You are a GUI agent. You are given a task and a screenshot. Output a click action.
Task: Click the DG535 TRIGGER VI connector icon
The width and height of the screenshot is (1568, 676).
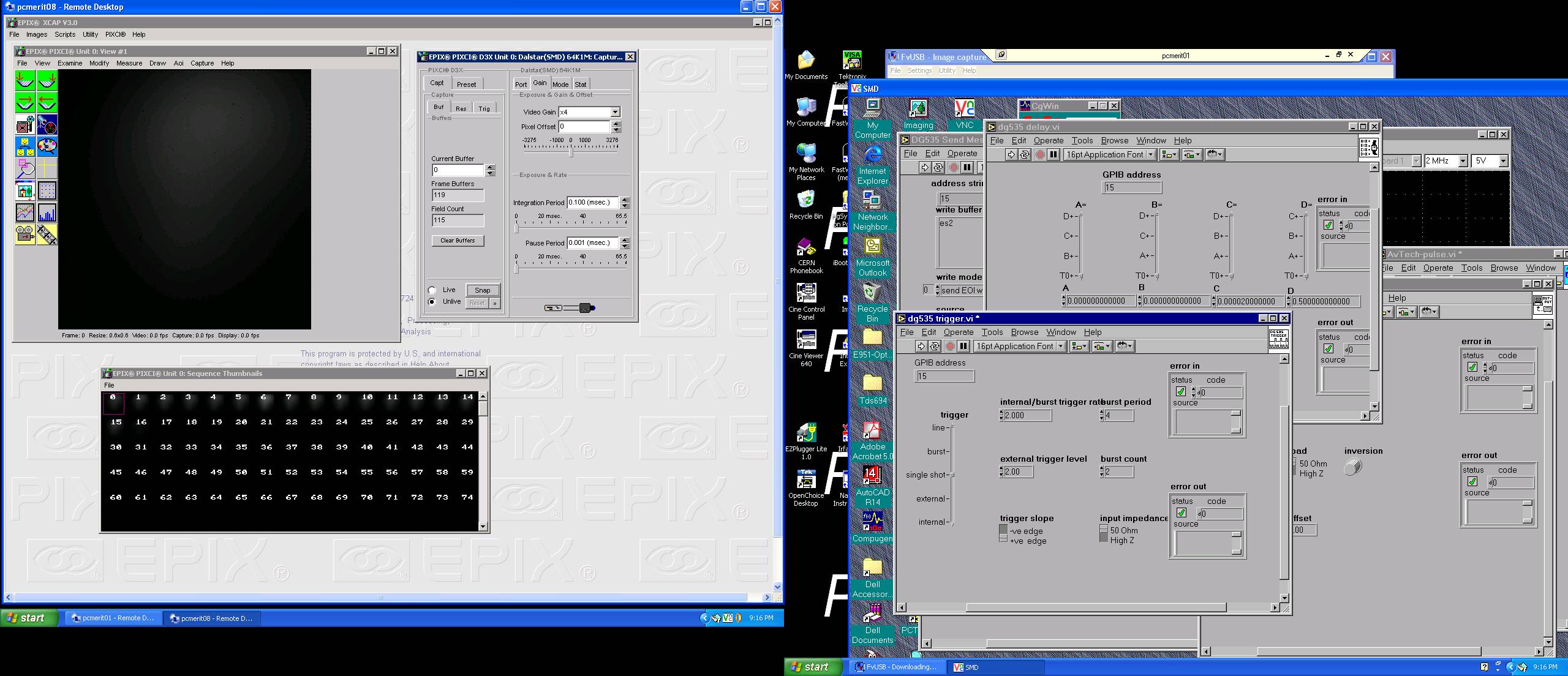pyautogui.click(x=1278, y=340)
